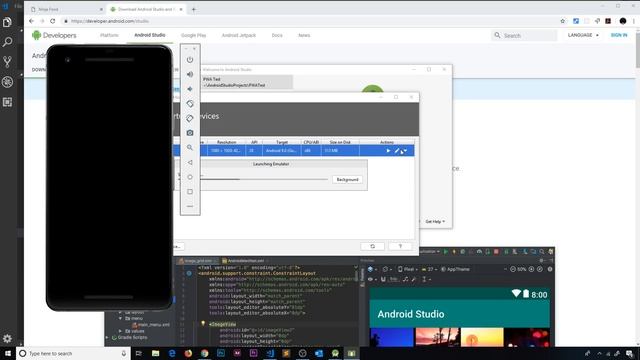Open design surface layers dropdown in preview
The width and height of the screenshot is (640, 360).
[372, 269]
